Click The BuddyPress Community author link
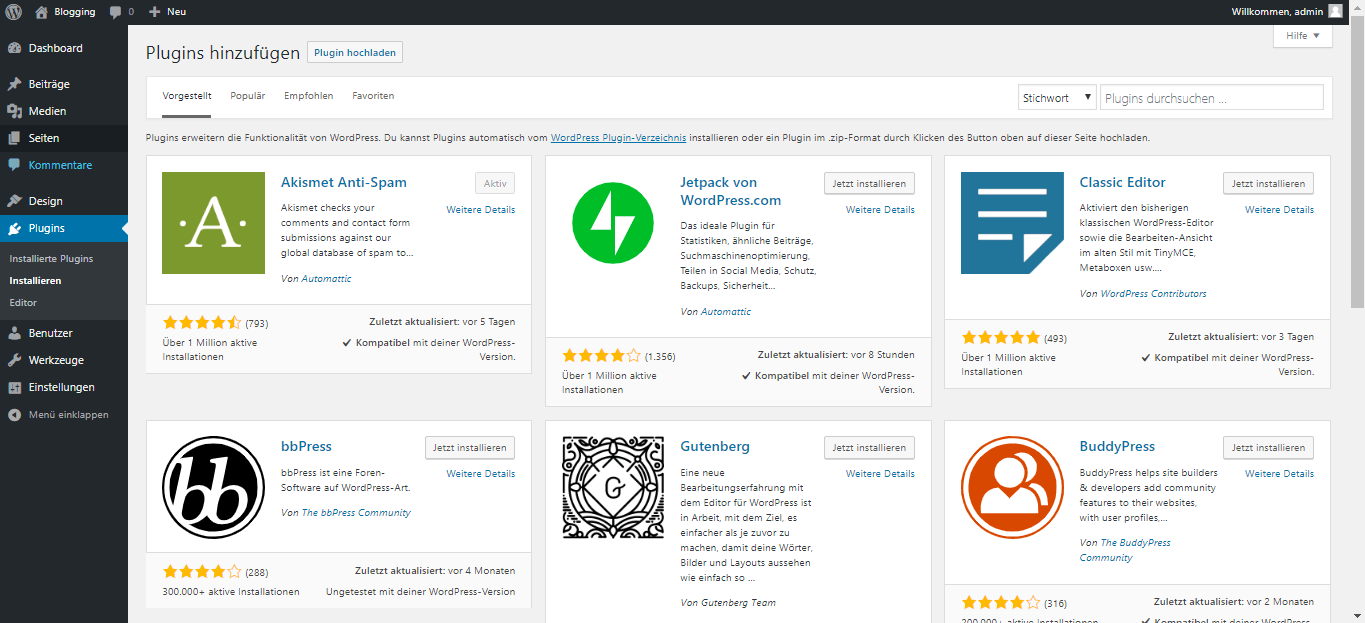This screenshot has height=623, width=1365. coord(1125,550)
